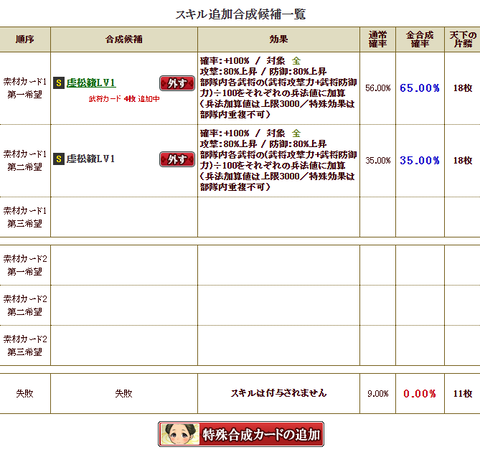Click the 65.00% full synthesis rate
The width and height of the screenshot is (480, 452).
420,88
